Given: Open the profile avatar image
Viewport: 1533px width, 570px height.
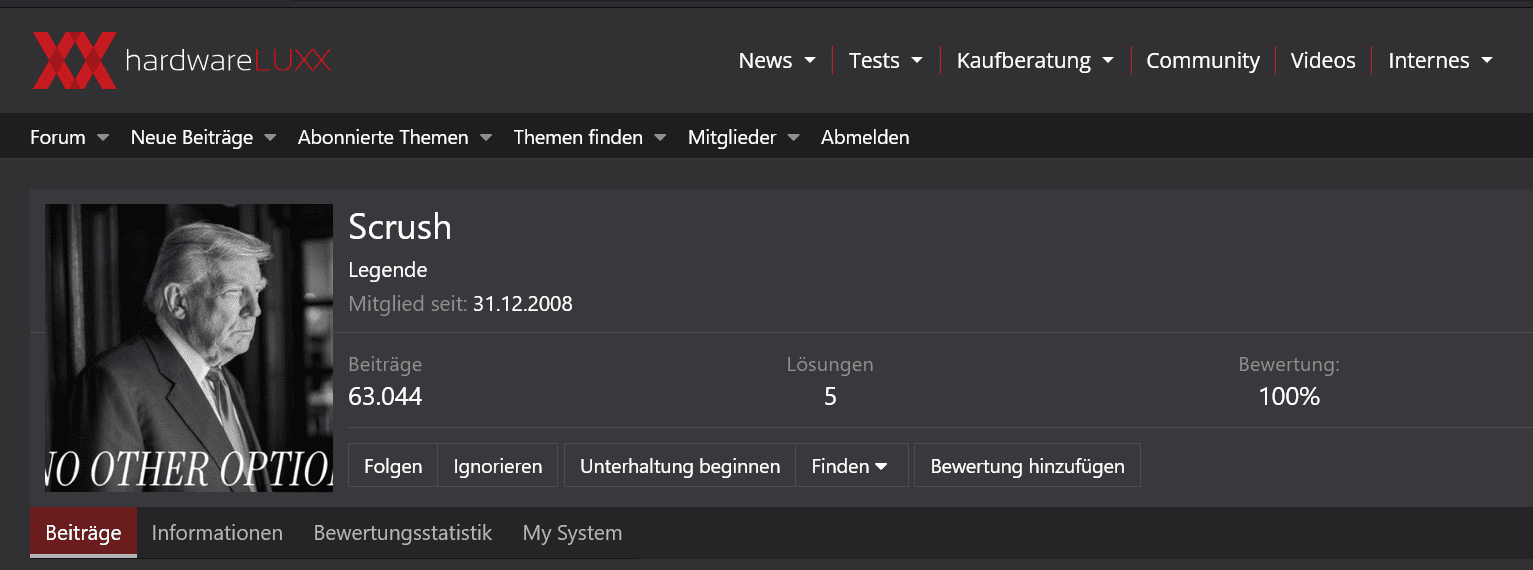Looking at the screenshot, I should click(x=189, y=347).
